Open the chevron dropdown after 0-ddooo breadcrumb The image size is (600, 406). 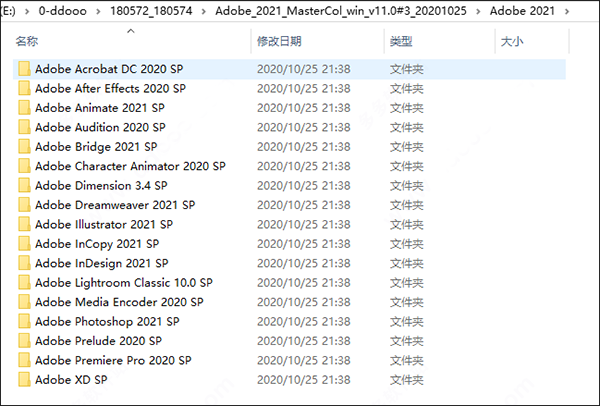pos(99,11)
